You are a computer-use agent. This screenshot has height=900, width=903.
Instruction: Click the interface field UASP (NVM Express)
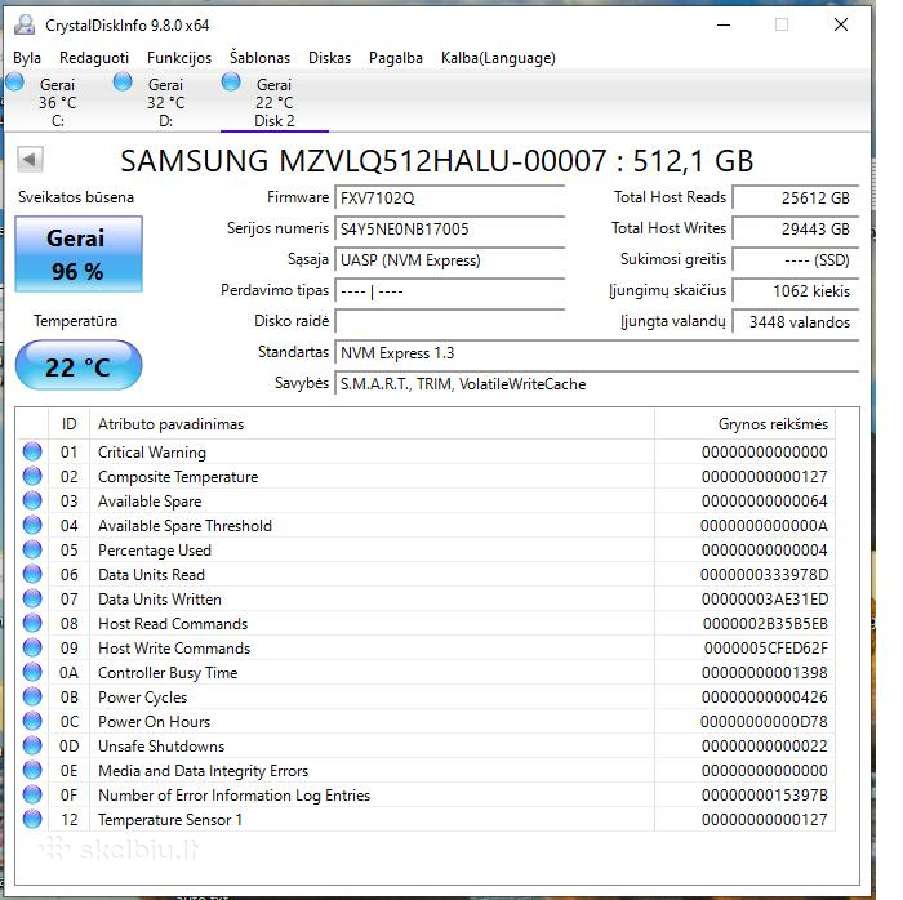[x=449, y=260]
